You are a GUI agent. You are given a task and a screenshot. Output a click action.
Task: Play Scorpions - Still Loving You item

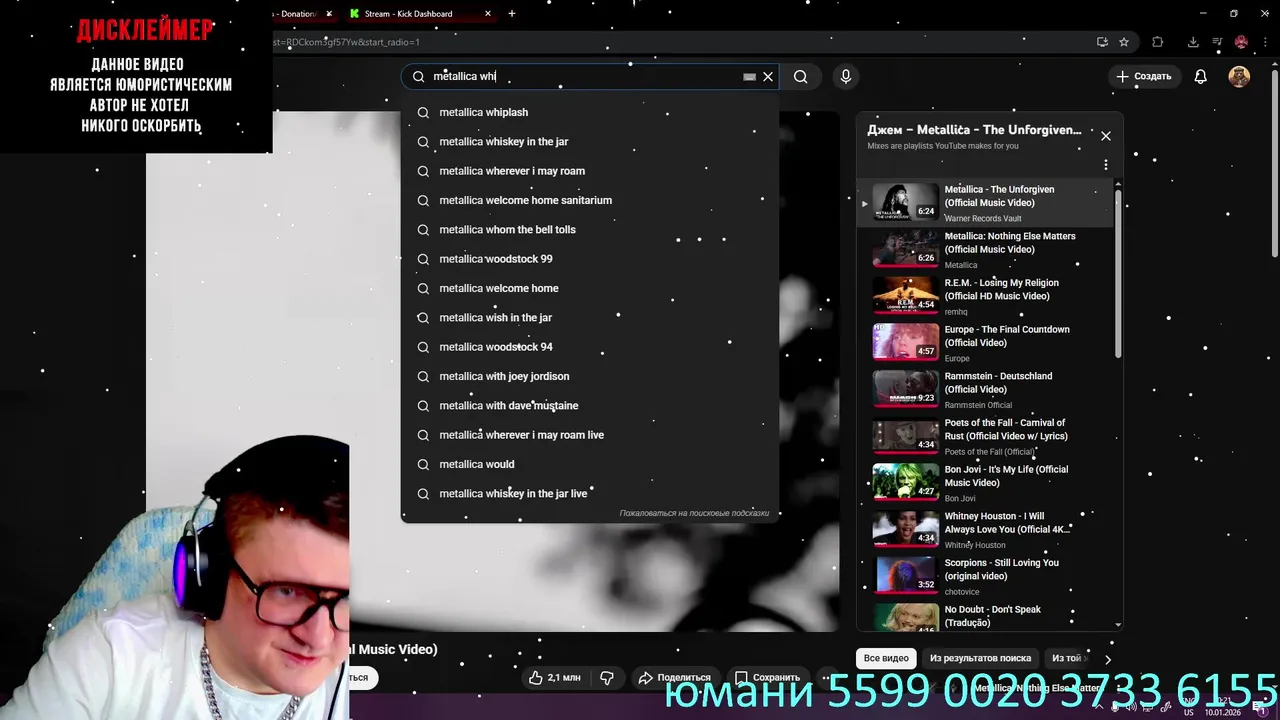pyautogui.click(x=985, y=576)
